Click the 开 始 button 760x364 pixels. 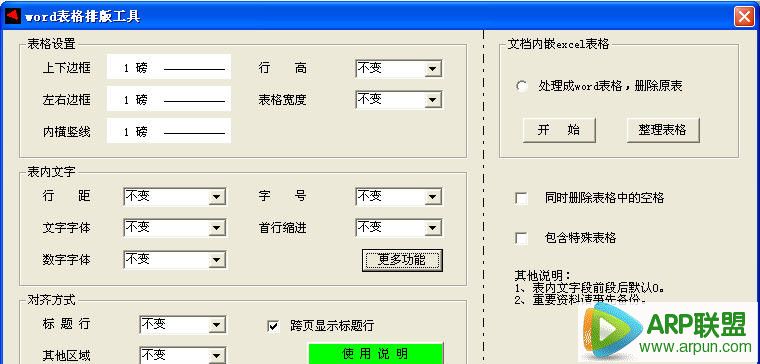[x=559, y=130]
